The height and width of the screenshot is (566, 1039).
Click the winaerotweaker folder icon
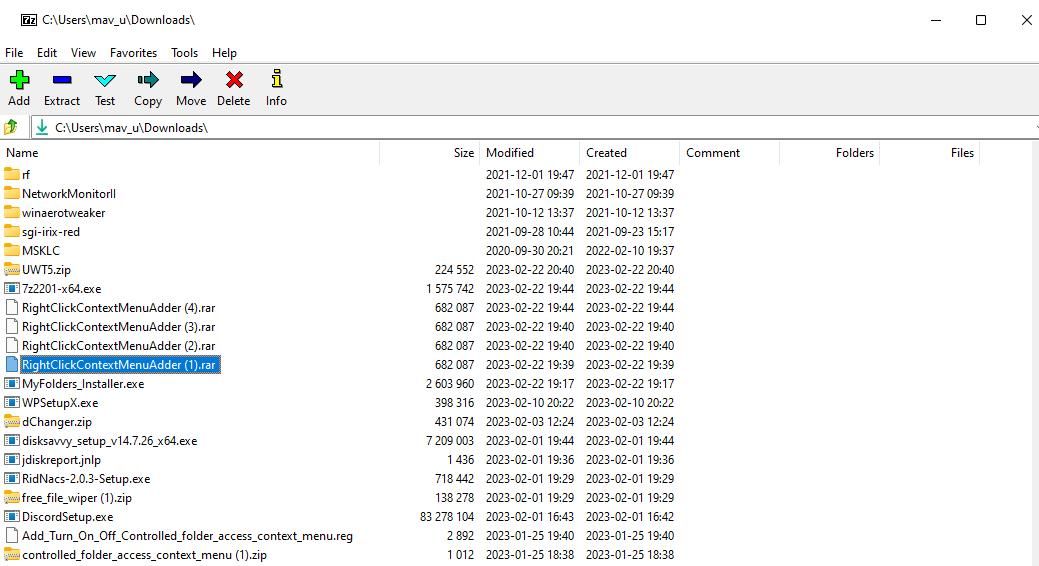[x=11, y=212]
